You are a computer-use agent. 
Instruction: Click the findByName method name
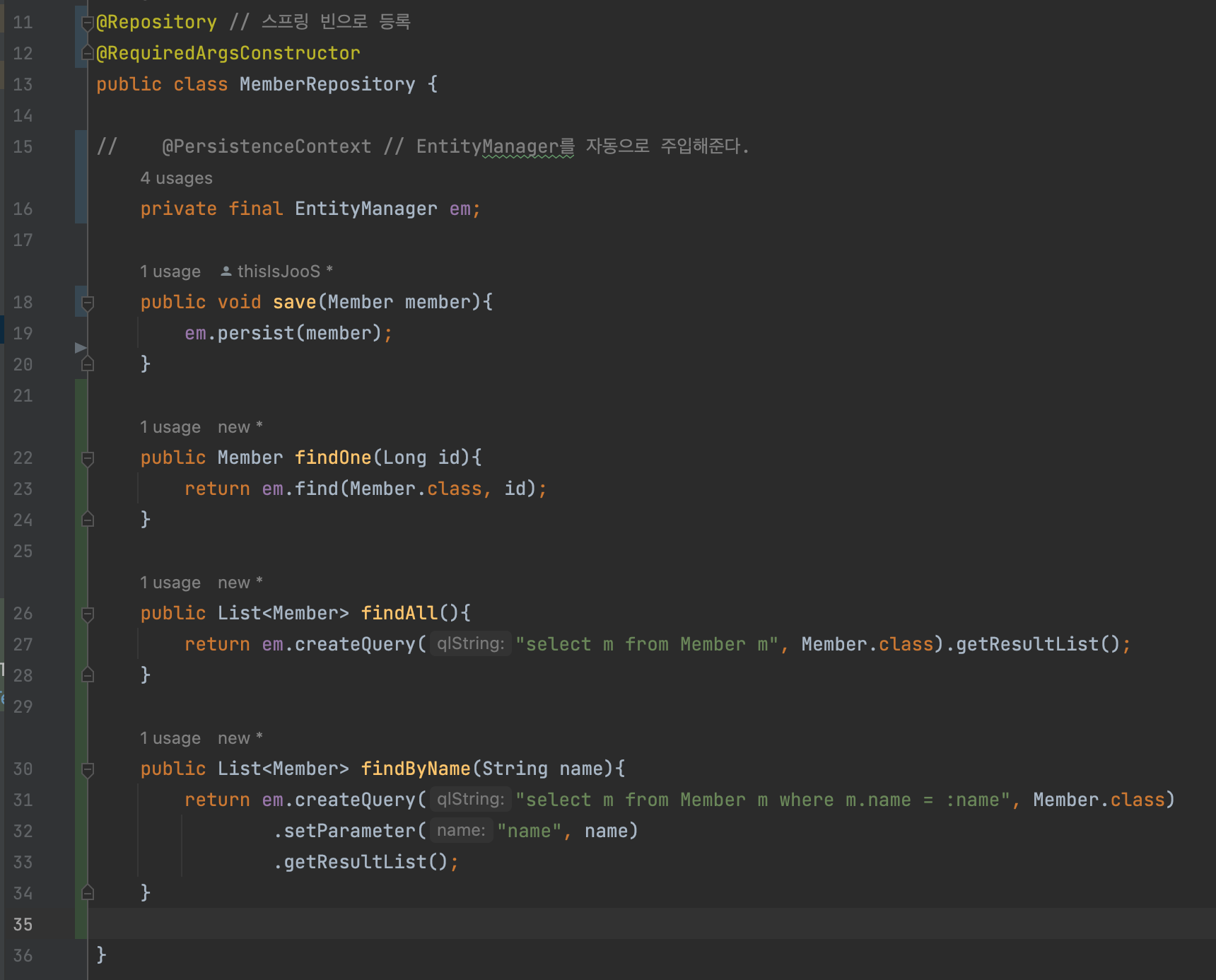click(416, 769)
